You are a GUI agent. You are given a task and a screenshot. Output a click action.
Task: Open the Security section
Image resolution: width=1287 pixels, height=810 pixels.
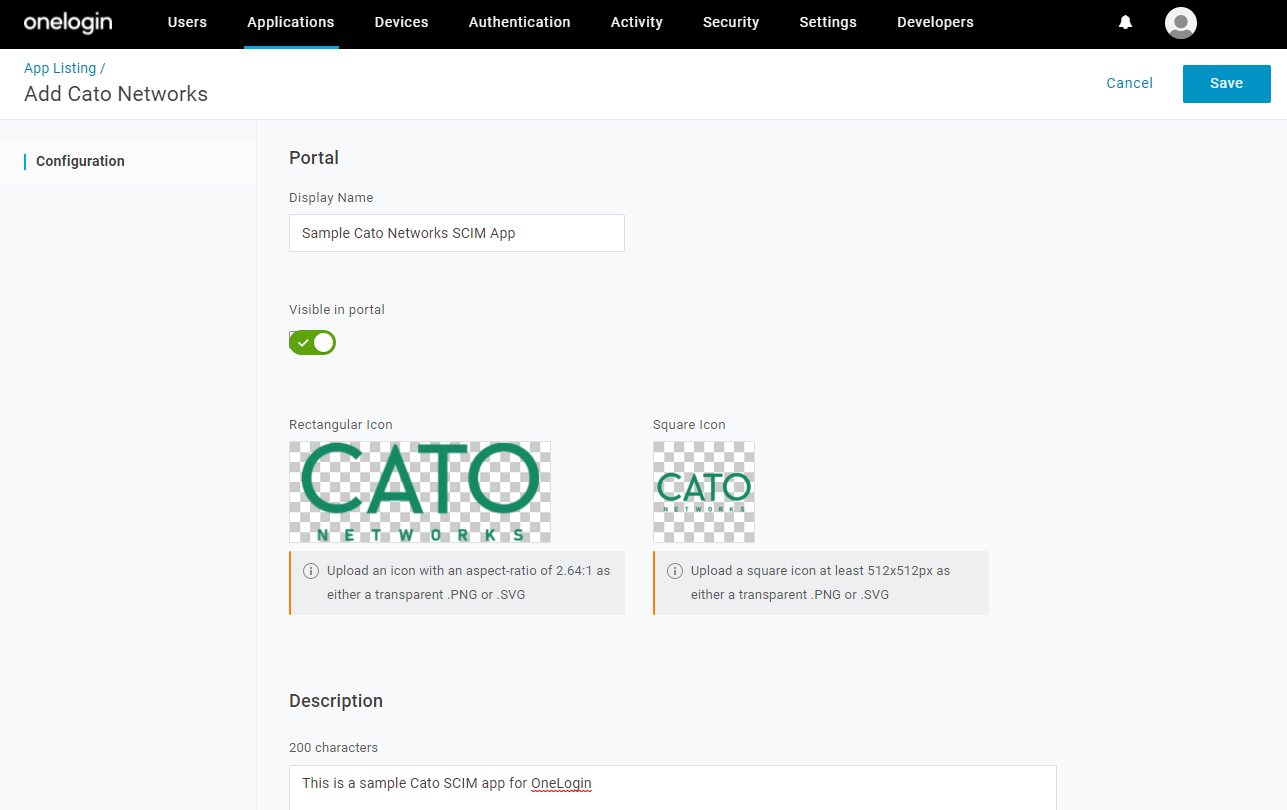coord(731,22)
